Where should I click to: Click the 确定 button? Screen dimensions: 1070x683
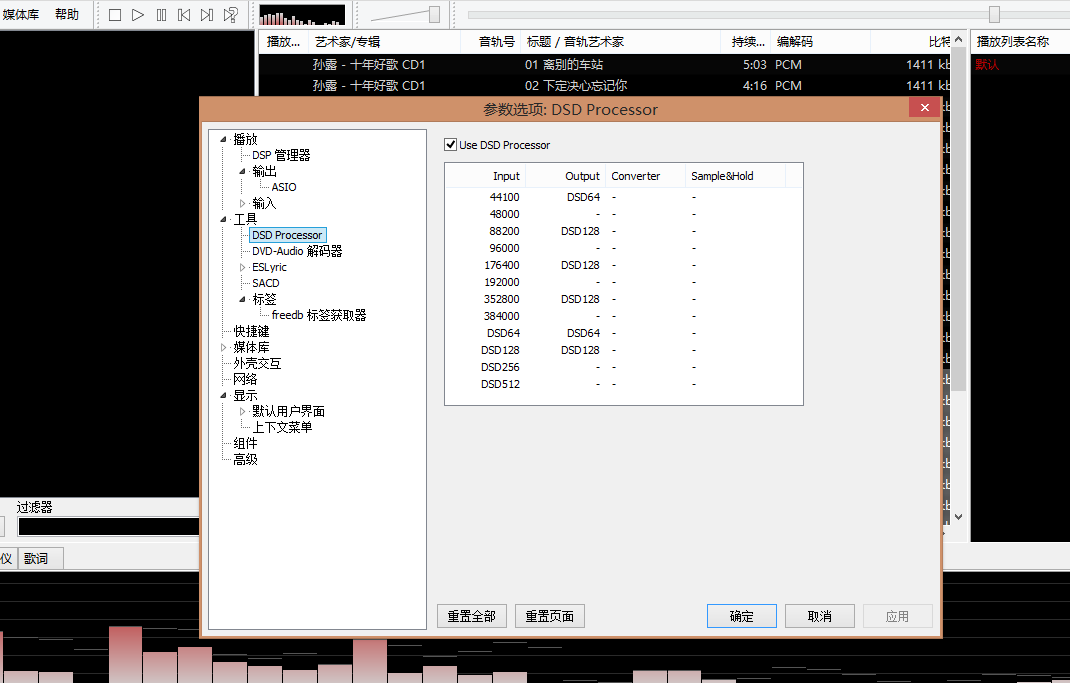point(741,616)
